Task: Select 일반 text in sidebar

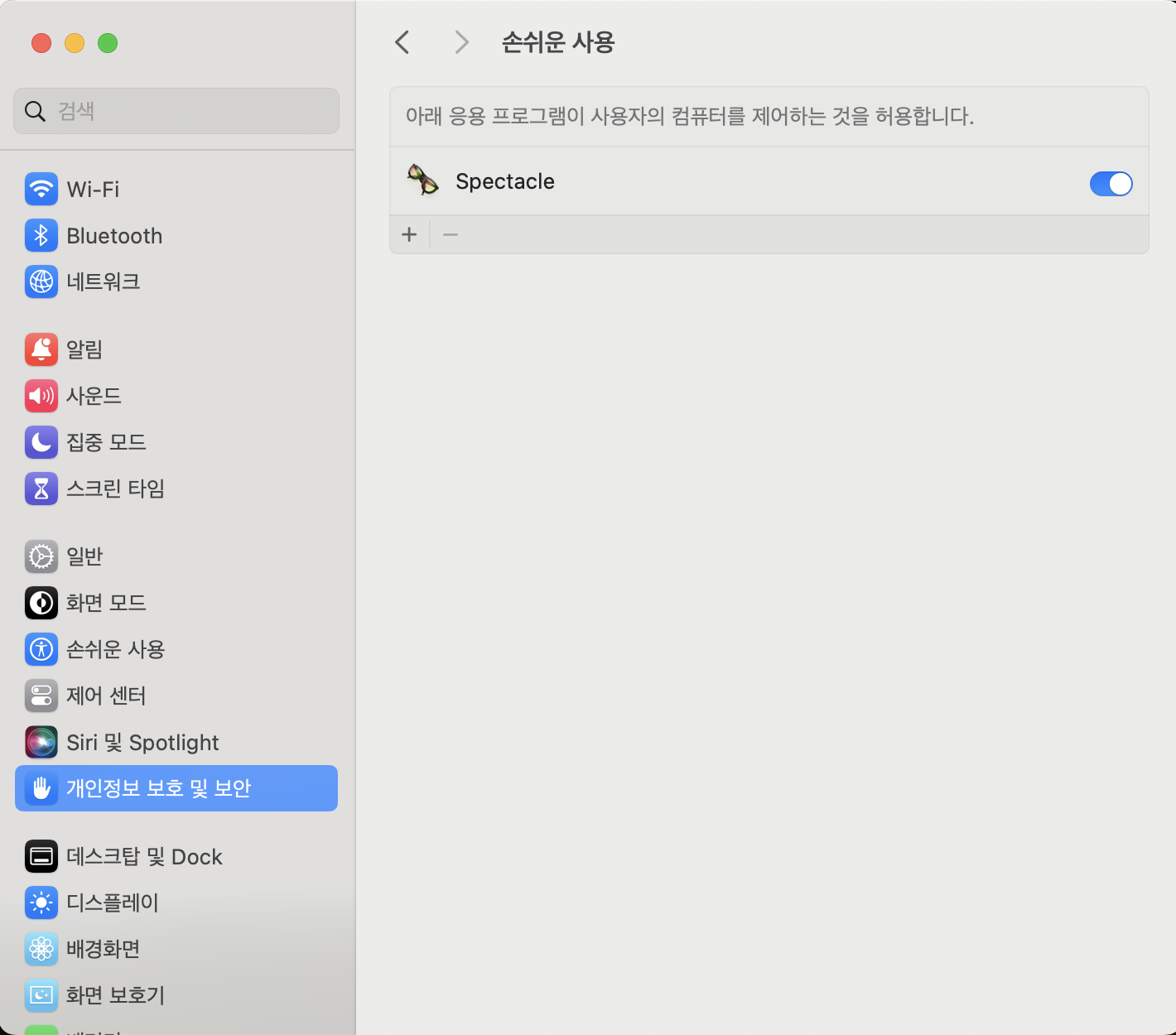Action: [x=84, y=556]
